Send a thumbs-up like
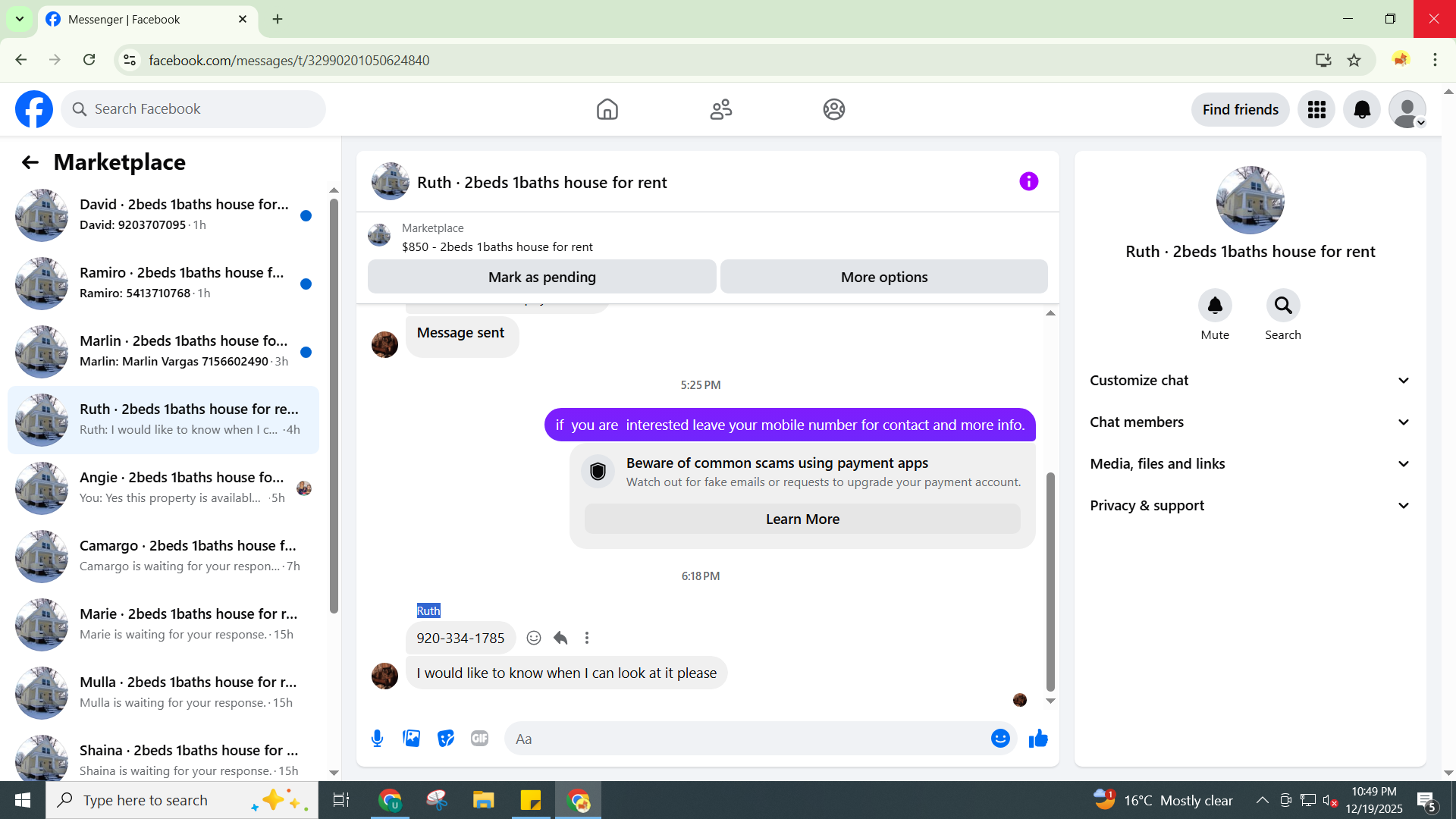Image resolution: width=1456 pixels, height=819 pixels. pyautogui.click(x=1038, y=739)
